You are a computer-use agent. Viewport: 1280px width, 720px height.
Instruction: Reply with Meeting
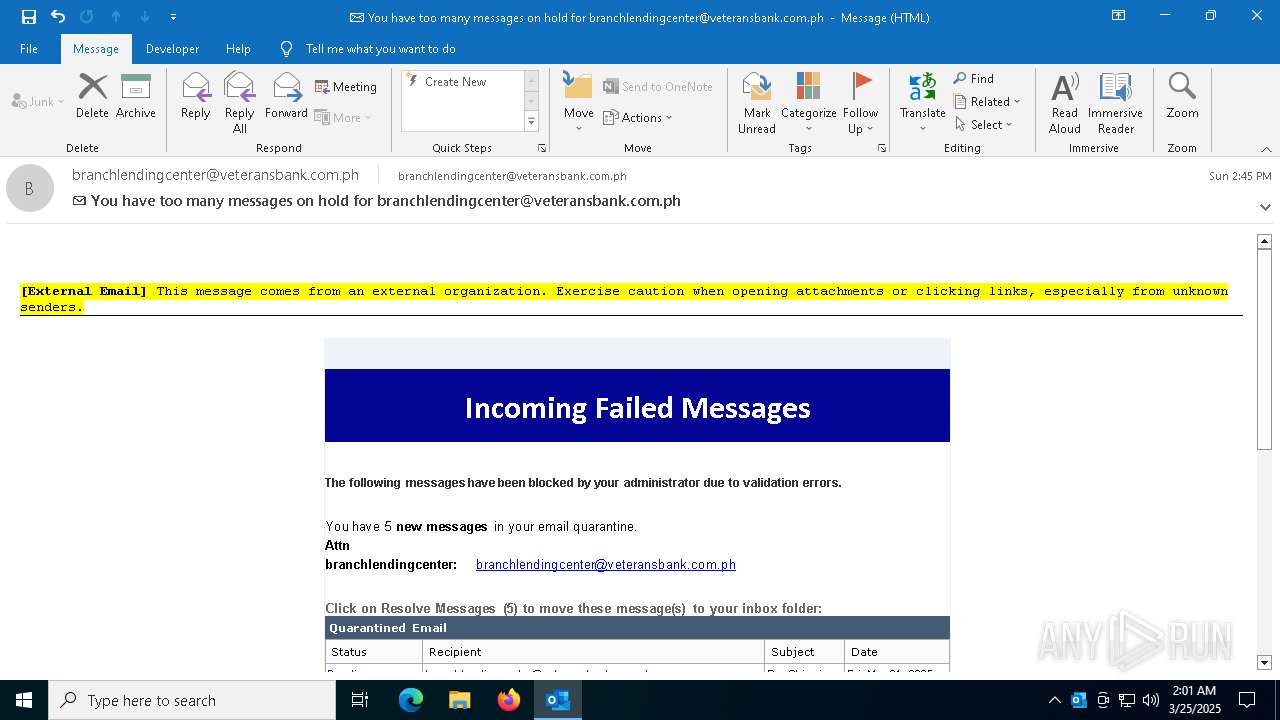tap(346, 87)
